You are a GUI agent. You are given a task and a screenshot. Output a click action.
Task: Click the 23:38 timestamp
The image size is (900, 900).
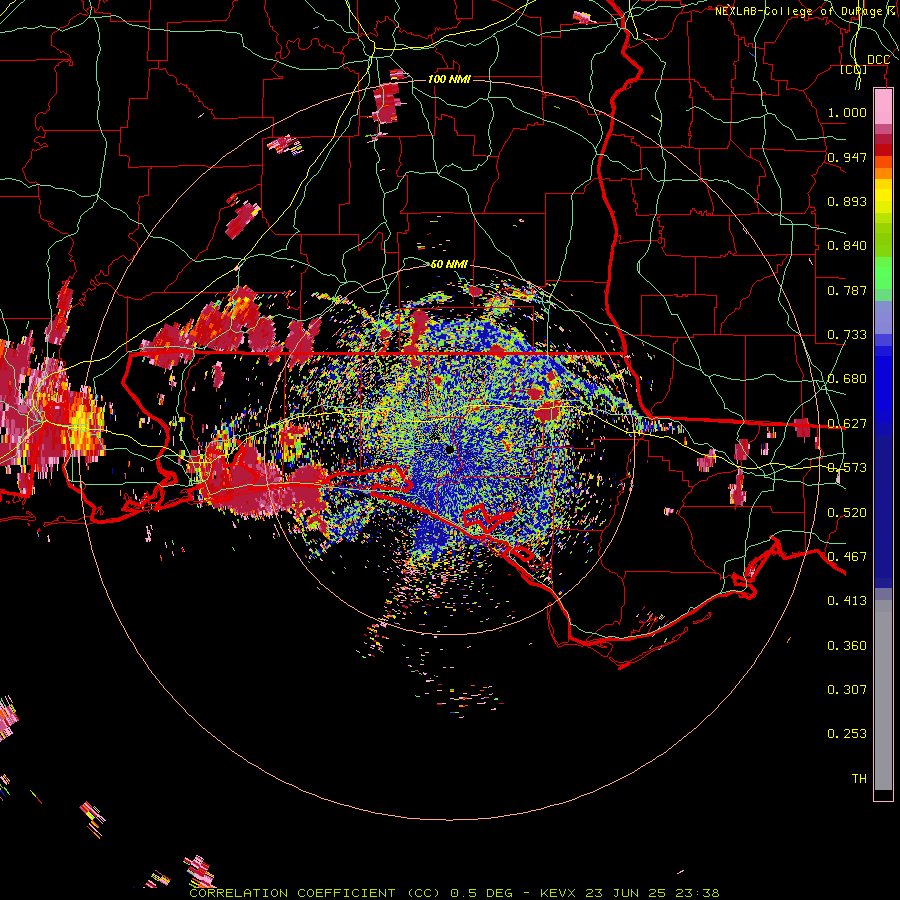pos(697,893)
